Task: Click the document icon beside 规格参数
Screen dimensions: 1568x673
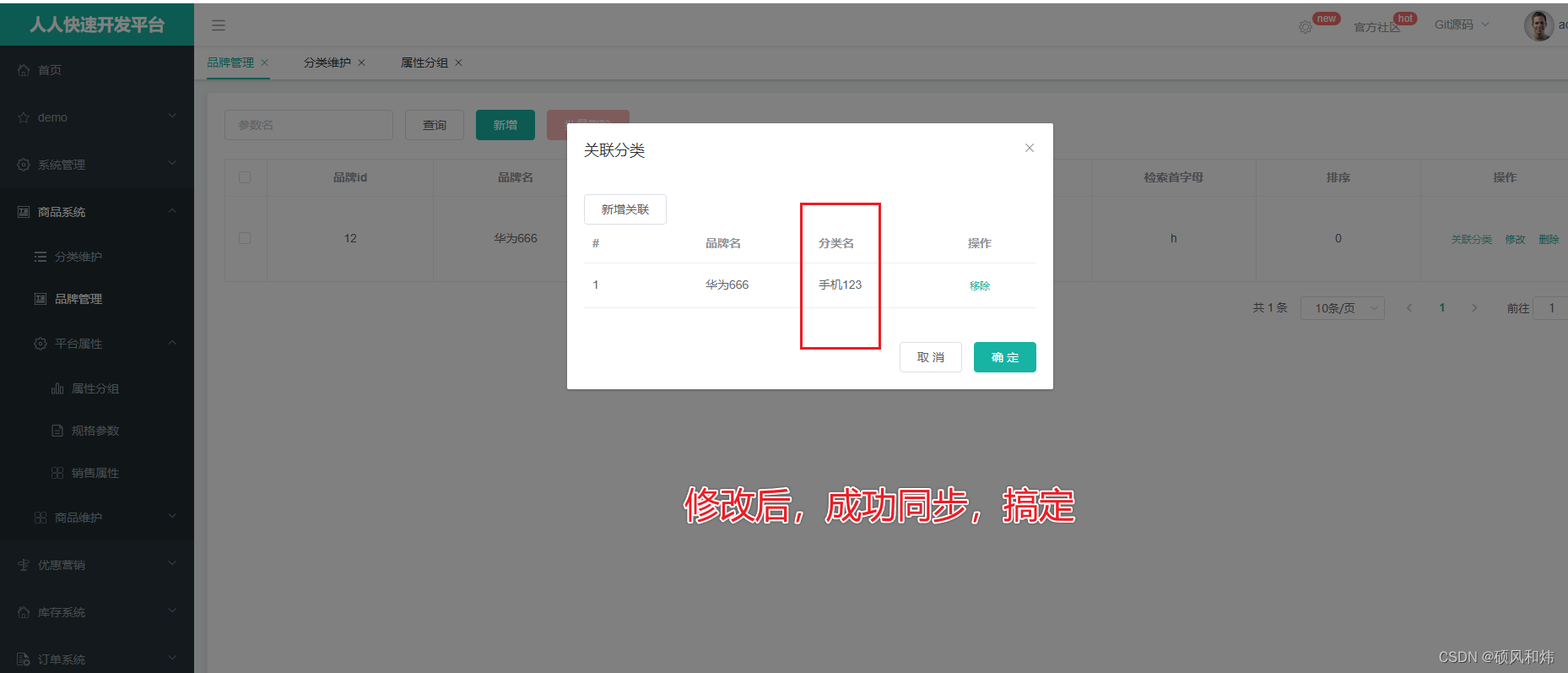Action: (x=57, y=431)
